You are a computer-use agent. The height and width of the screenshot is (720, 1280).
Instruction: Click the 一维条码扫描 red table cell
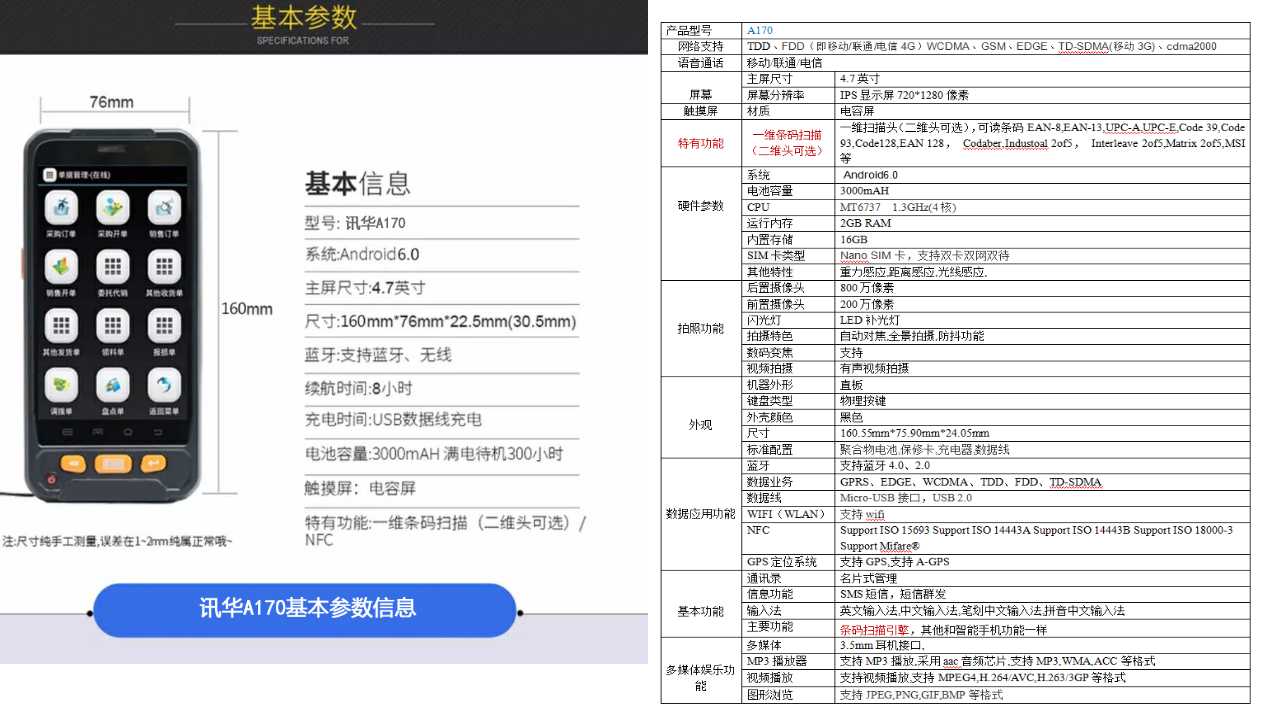coord(787,142)
